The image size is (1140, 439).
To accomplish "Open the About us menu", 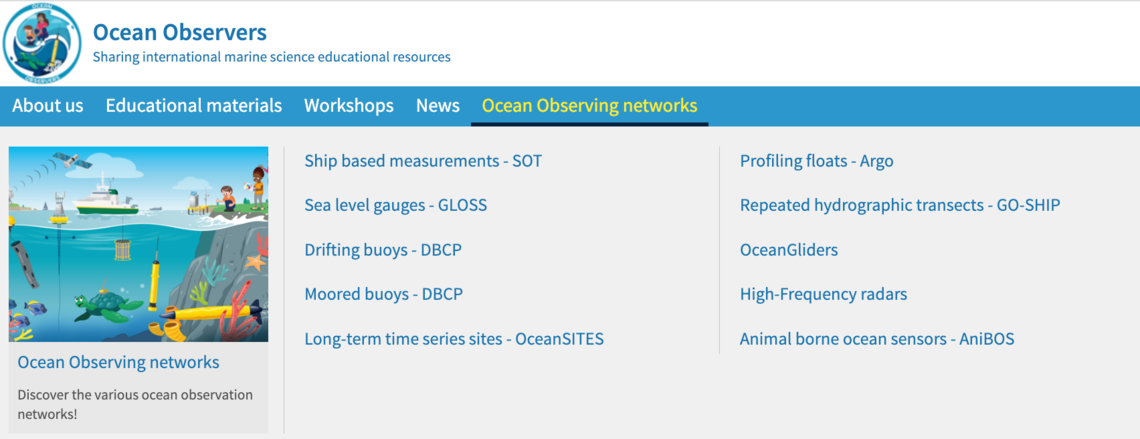I will (x=48, y=105).
